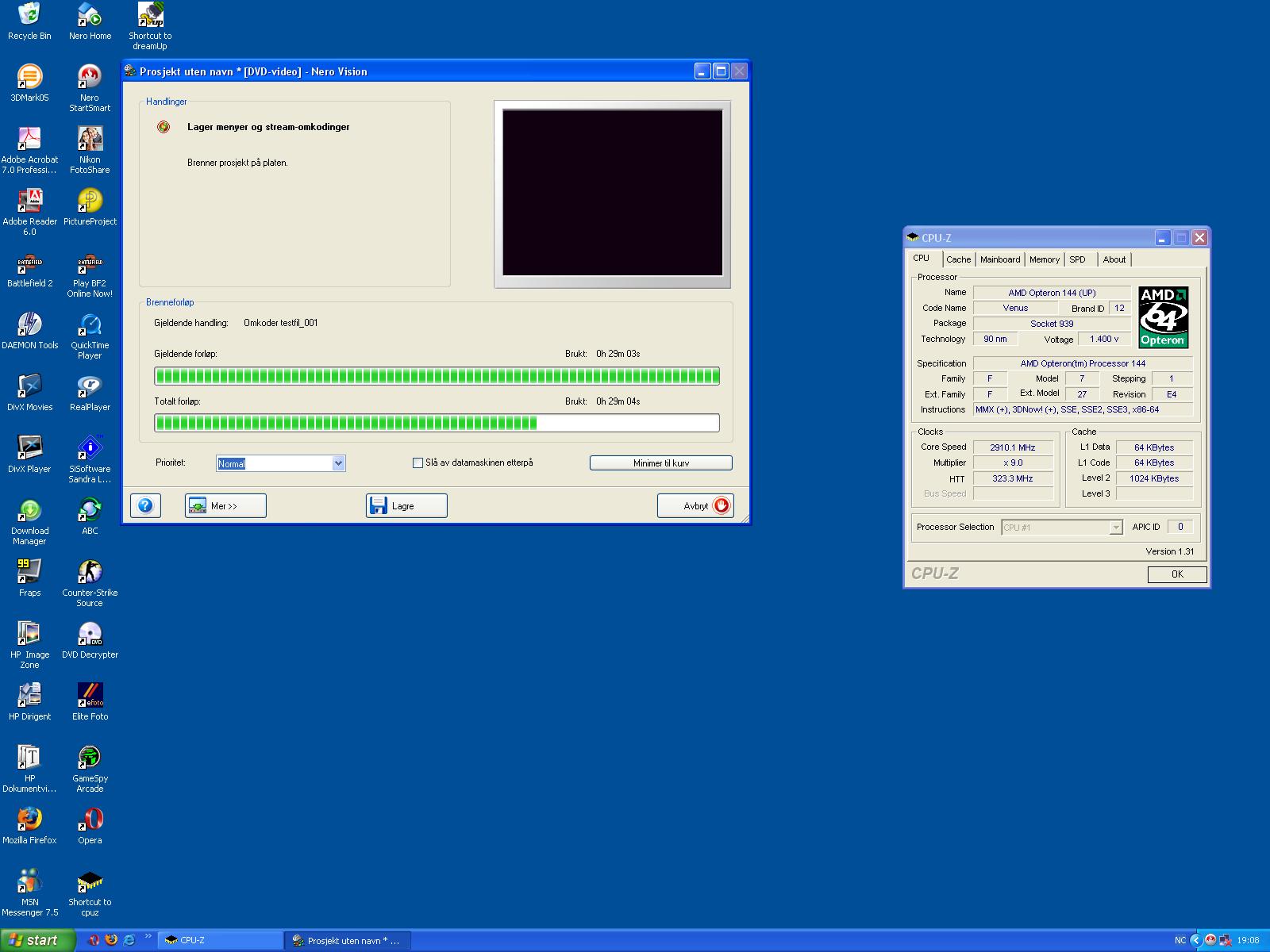Image resolution: width=1270 pixels, height=952 pixels.
Task: Click the AMD Opteron 144 (UP) name field
Action: (1052, 293)
